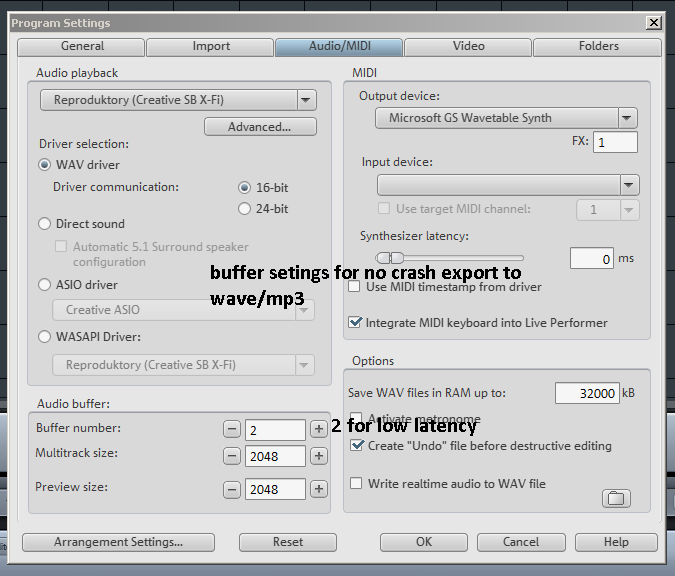Increase Buffer number with plus button
This screenshot has width=675, height=576.
click(319, 429)
